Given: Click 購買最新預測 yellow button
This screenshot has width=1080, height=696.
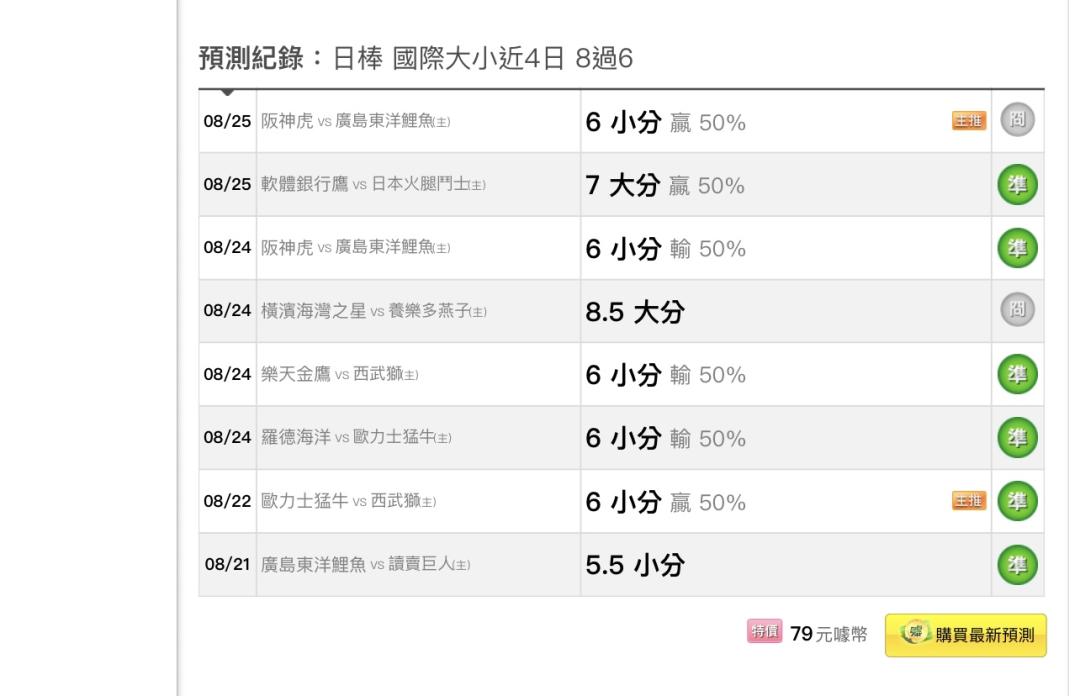Looking at the screenshot, I should (x=966, y=635).
